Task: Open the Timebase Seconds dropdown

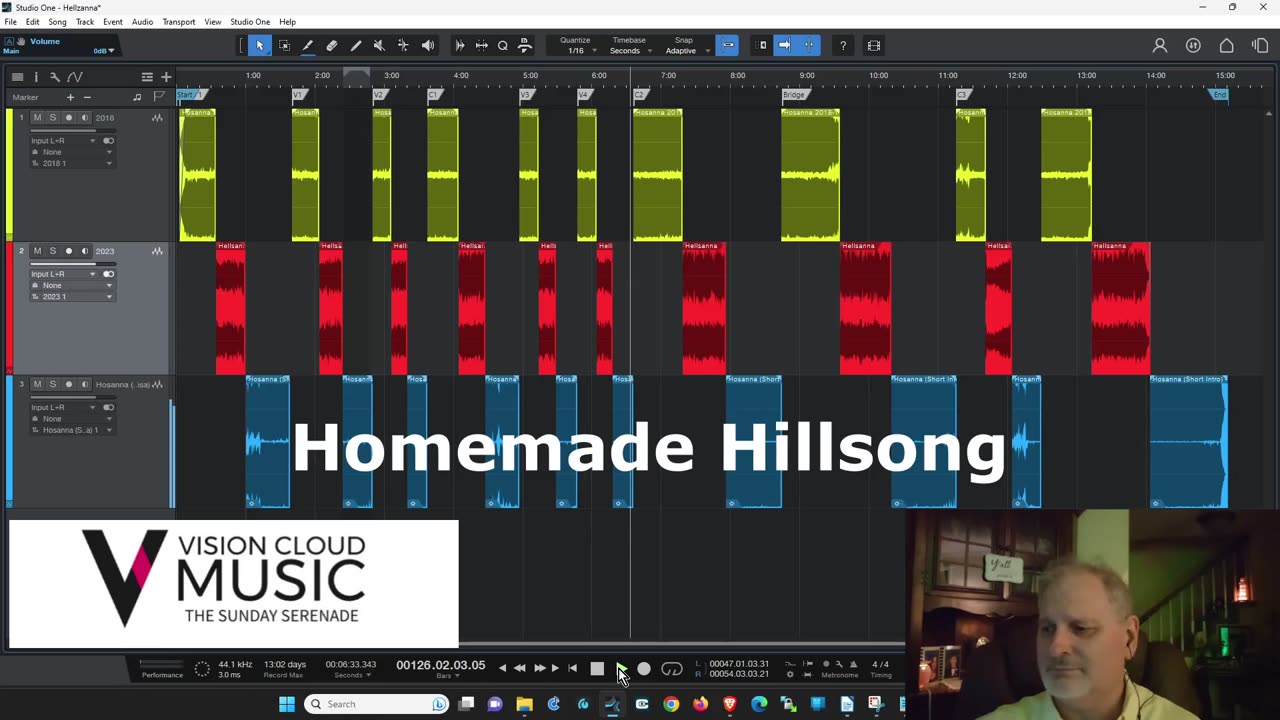Action: 629,51
